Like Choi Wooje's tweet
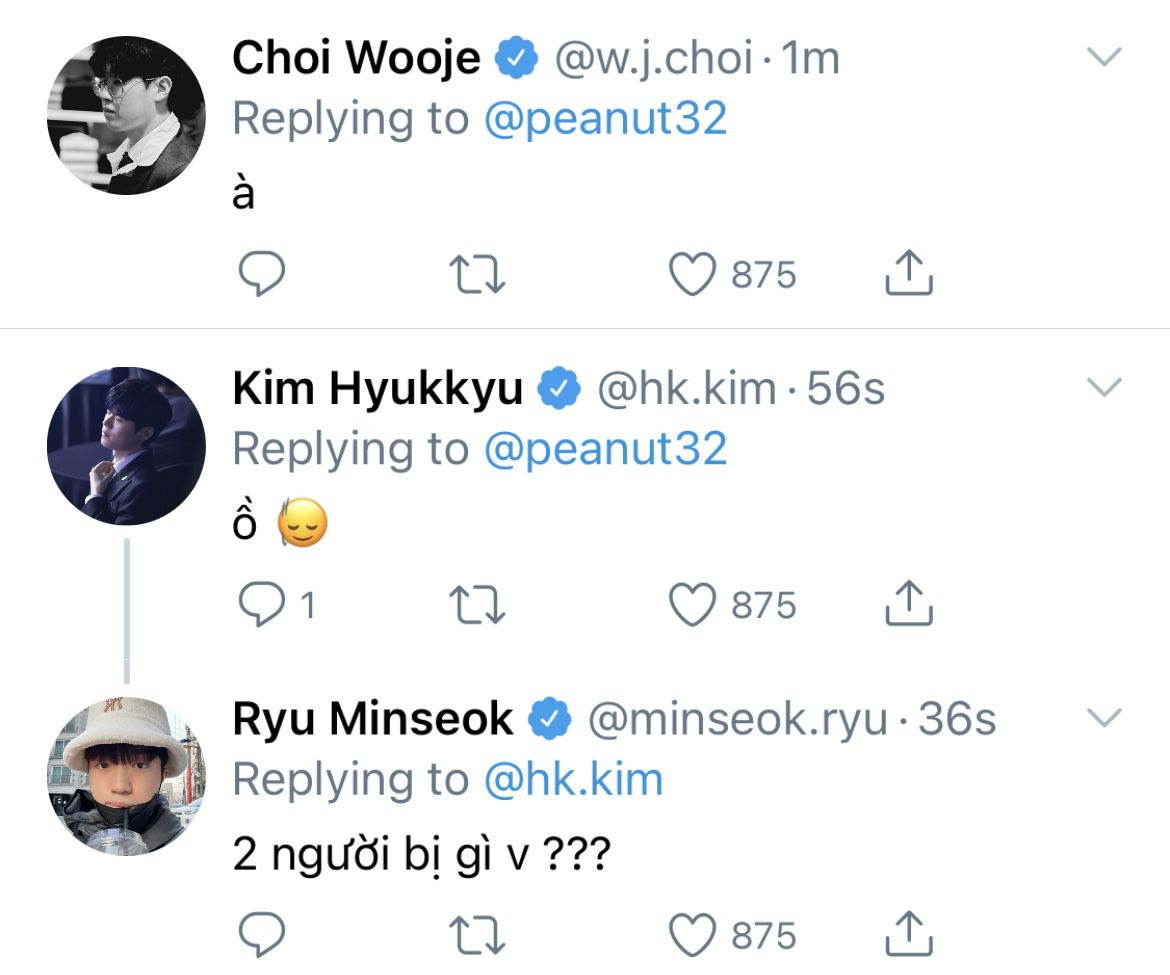This screenshot has height=975, width=1170. pyautogui.click(x=692, y=274)
